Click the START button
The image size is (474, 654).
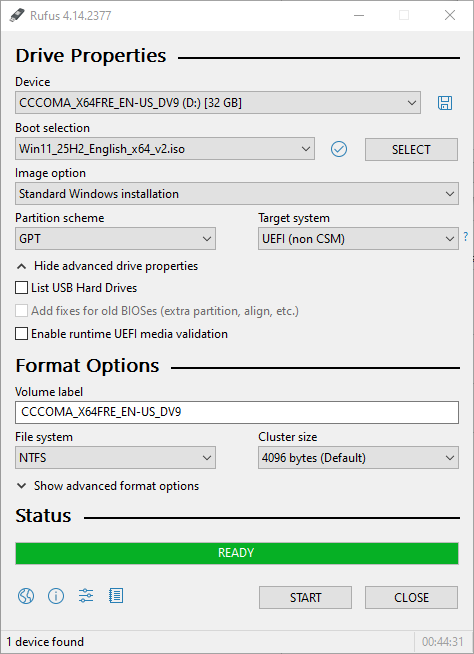tap(305, 597)
